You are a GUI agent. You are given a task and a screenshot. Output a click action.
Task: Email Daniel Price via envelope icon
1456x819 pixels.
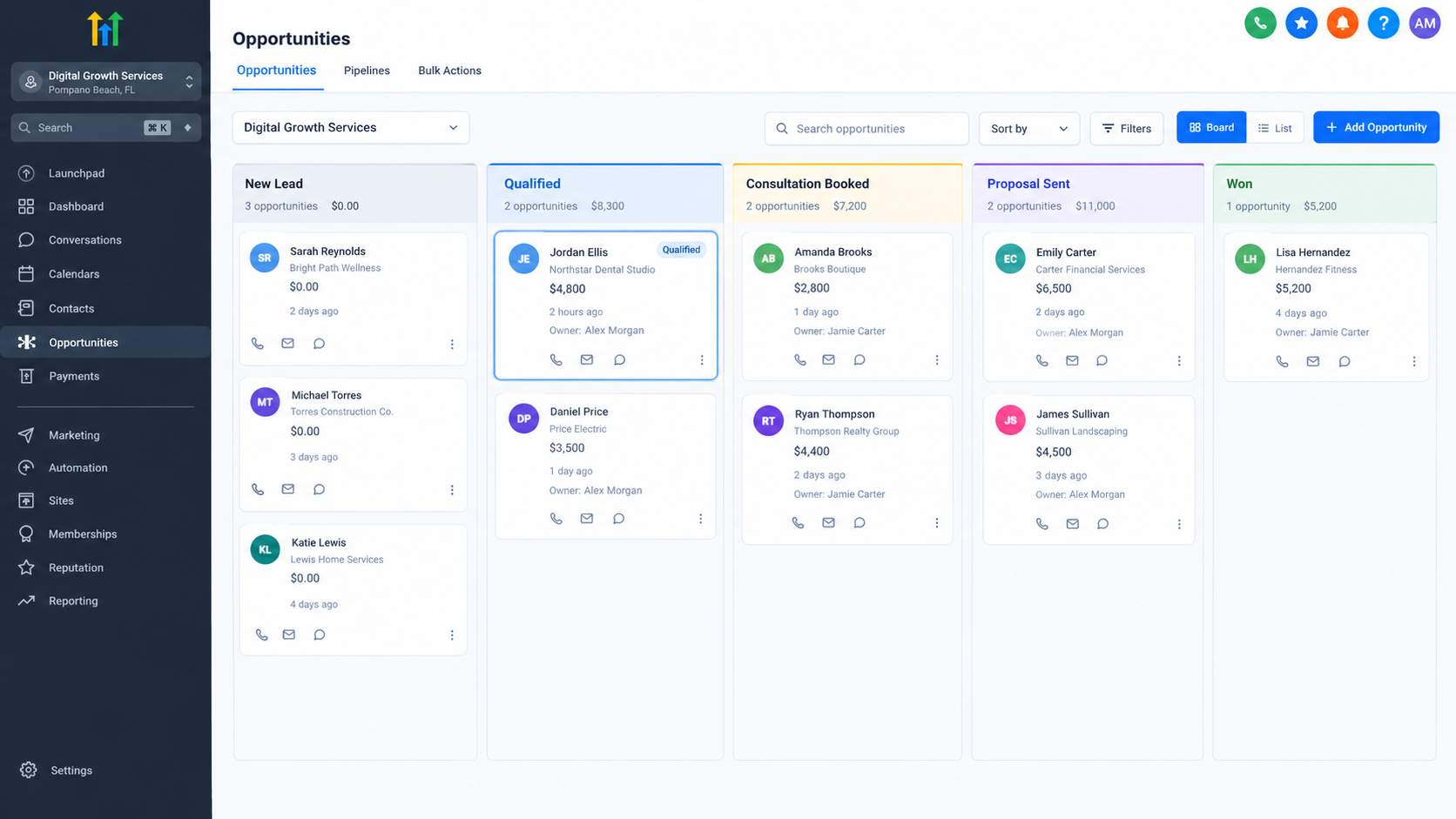coord(587,519)
